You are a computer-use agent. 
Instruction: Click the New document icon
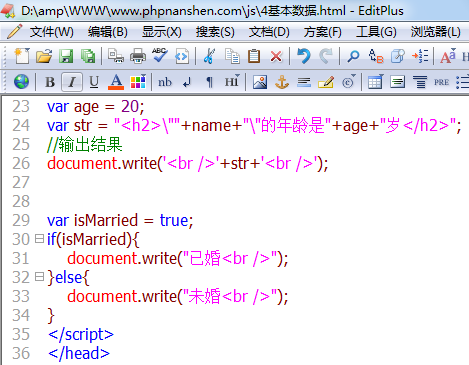(x=22, y=56)
